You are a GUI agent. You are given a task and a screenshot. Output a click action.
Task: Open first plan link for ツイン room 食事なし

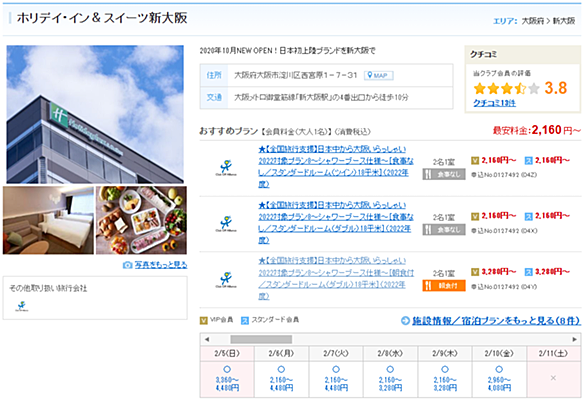click(x=336, y=167)
